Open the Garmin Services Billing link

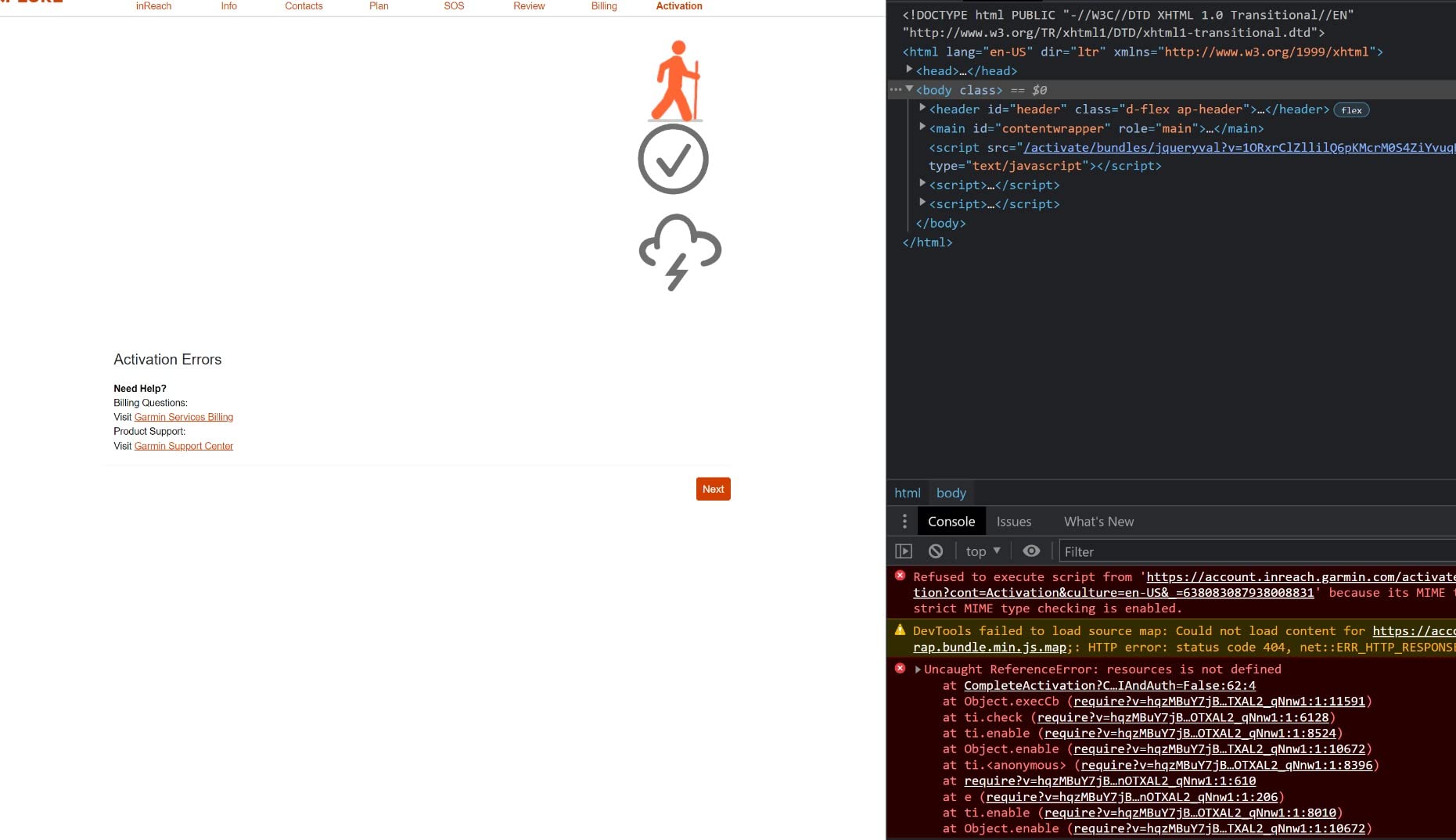click(184, 417)
